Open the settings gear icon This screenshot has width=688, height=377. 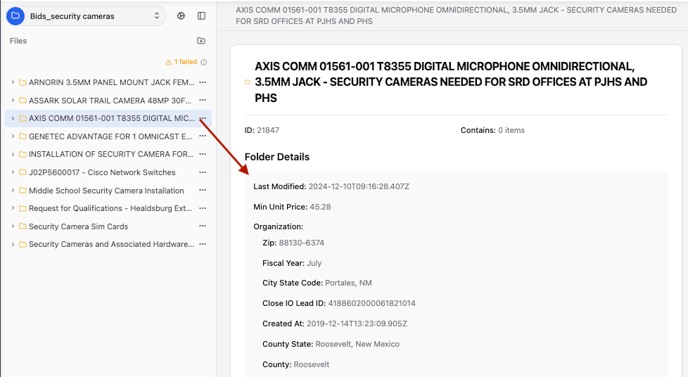pyautogui.click(x=181, y=16)
